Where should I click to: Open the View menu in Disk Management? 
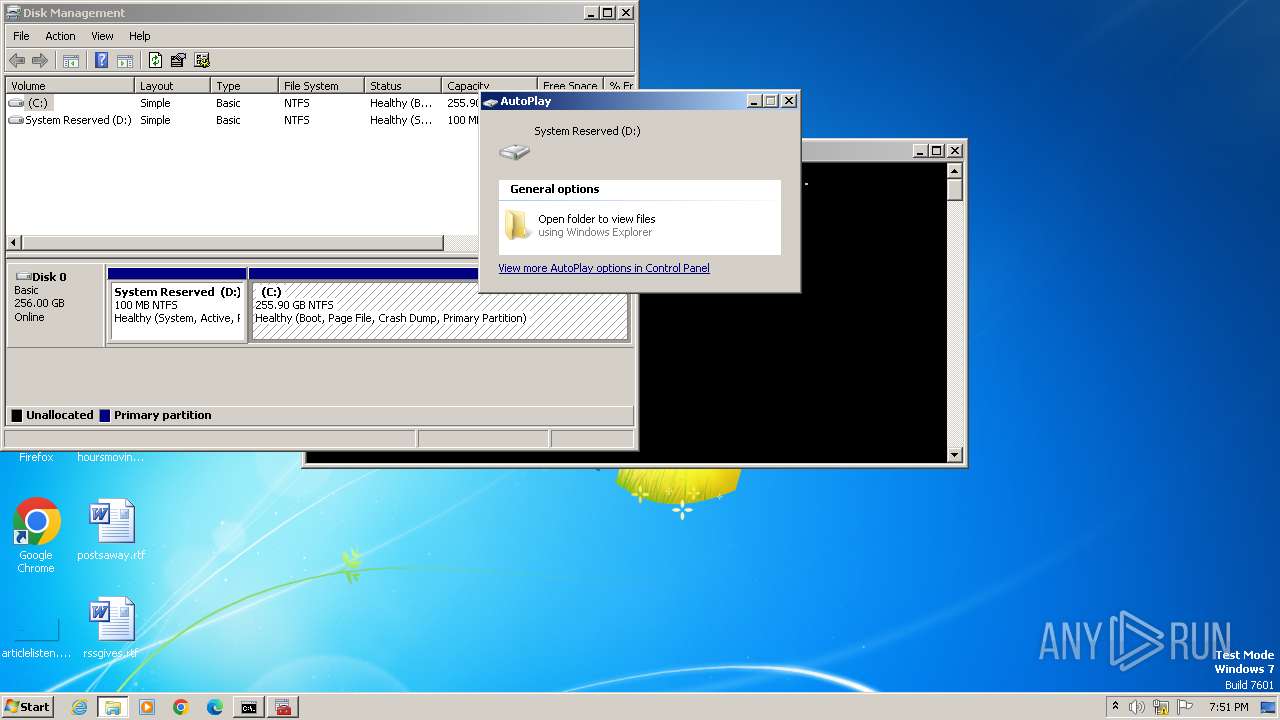click(x=102, y=36)
